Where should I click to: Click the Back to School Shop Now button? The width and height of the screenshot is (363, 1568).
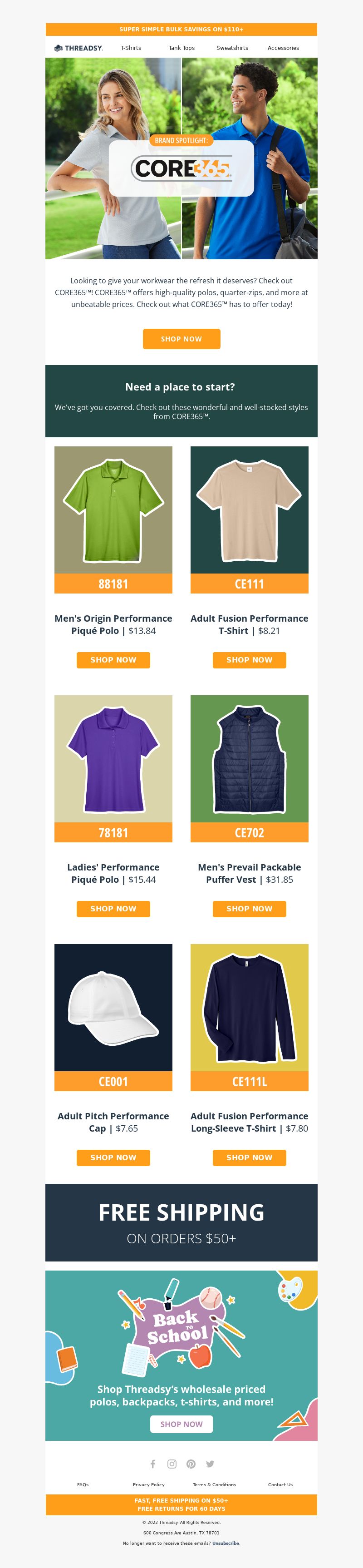pos(182,1425)
